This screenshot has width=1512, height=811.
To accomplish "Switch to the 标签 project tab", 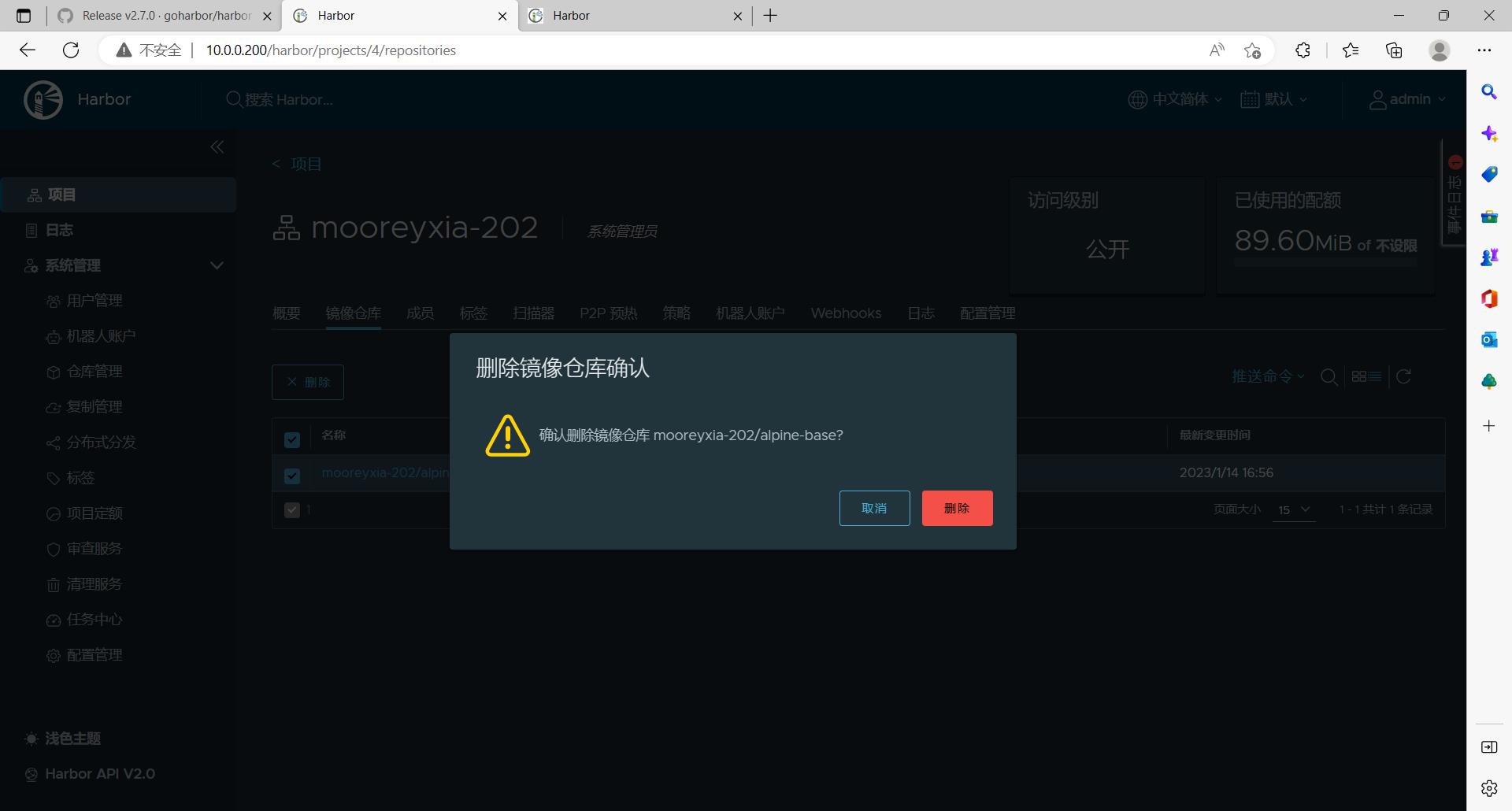I will 474,313.
